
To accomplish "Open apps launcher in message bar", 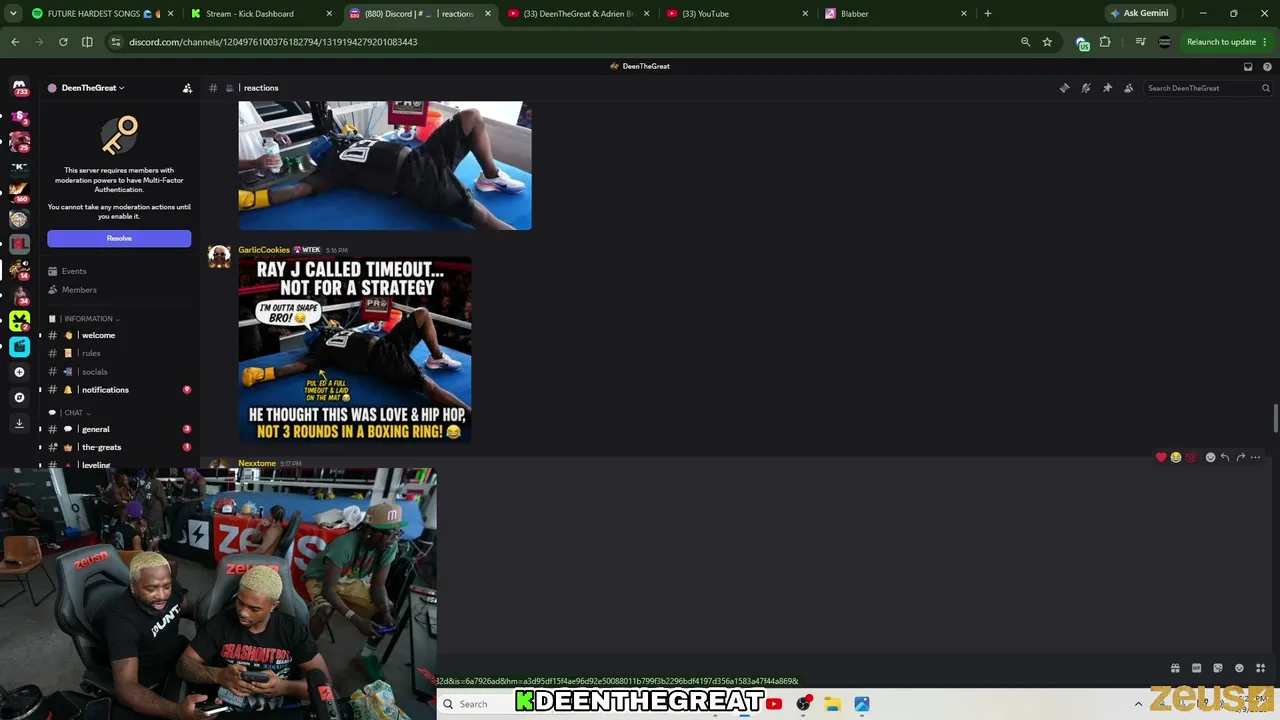I will [1261, 668].
